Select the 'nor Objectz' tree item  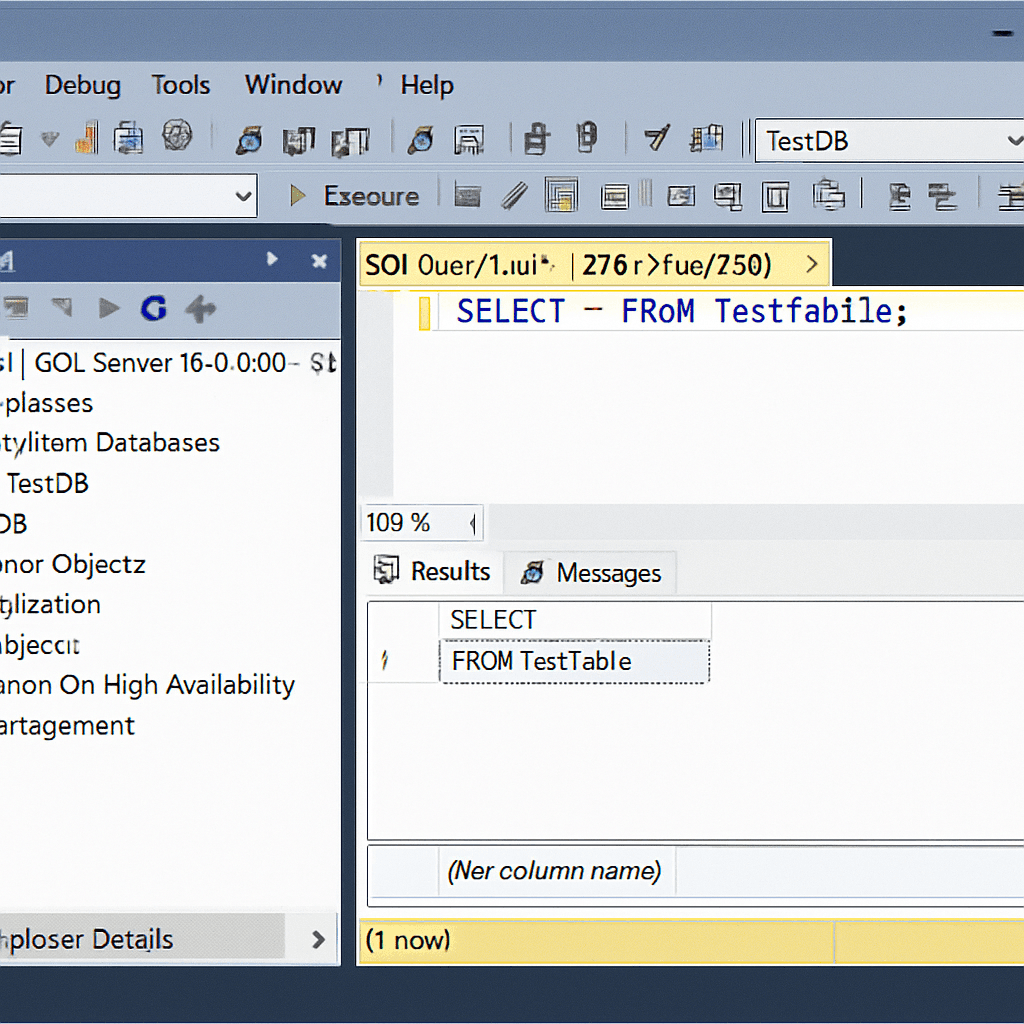pyautogui.click(x=72, y=564)
